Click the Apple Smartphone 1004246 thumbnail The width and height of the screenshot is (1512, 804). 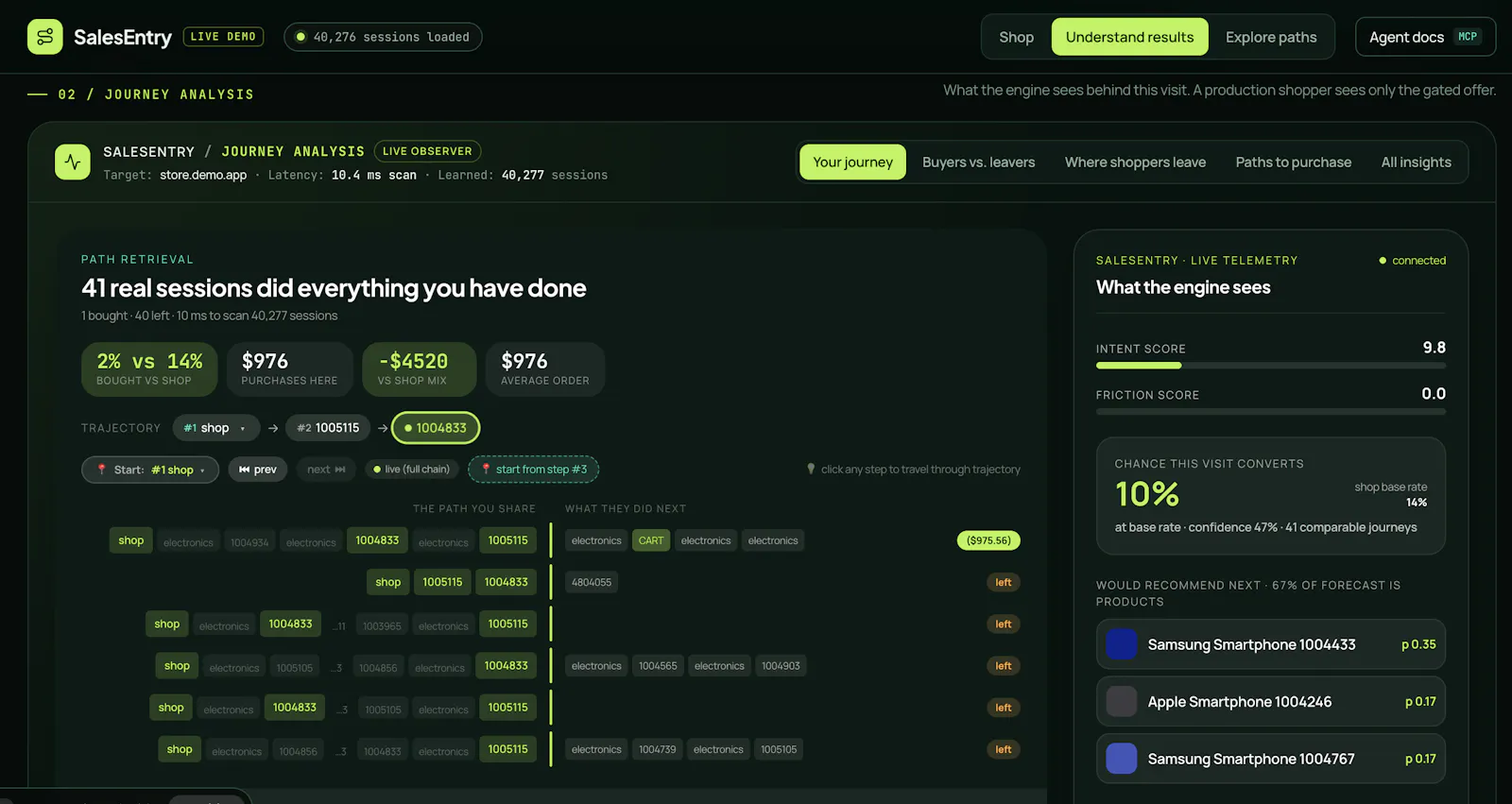1122,702
